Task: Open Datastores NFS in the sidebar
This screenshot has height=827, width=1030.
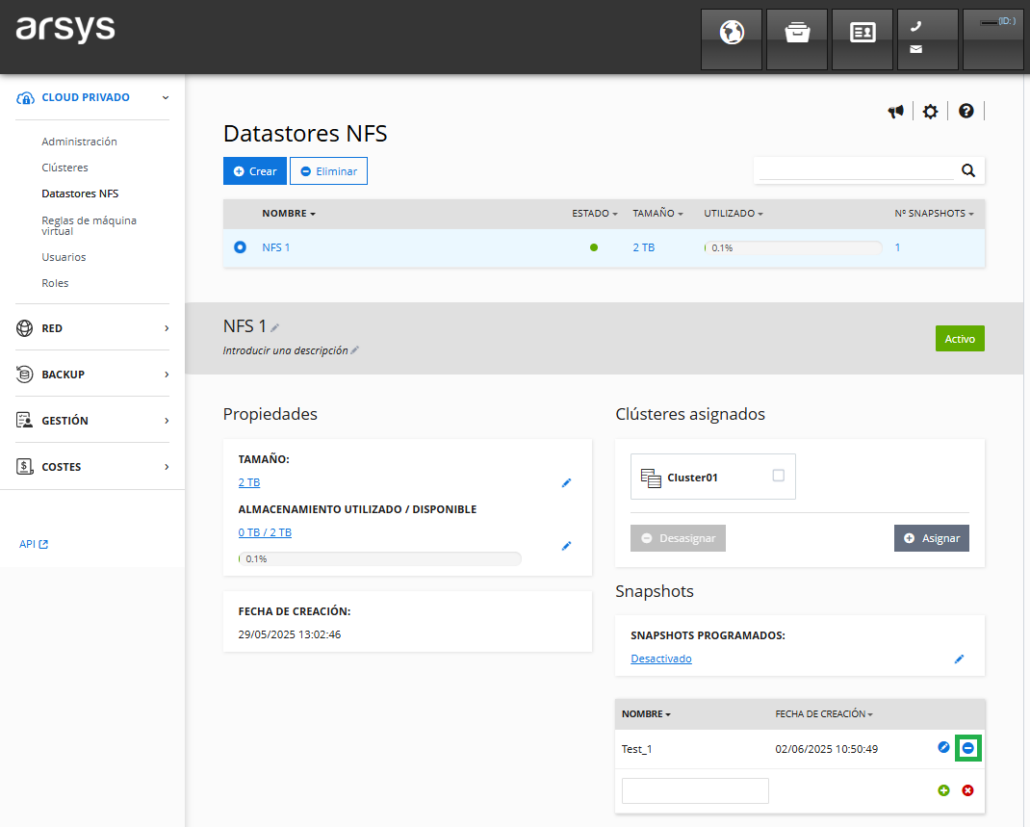Action: tap(80, 194)
